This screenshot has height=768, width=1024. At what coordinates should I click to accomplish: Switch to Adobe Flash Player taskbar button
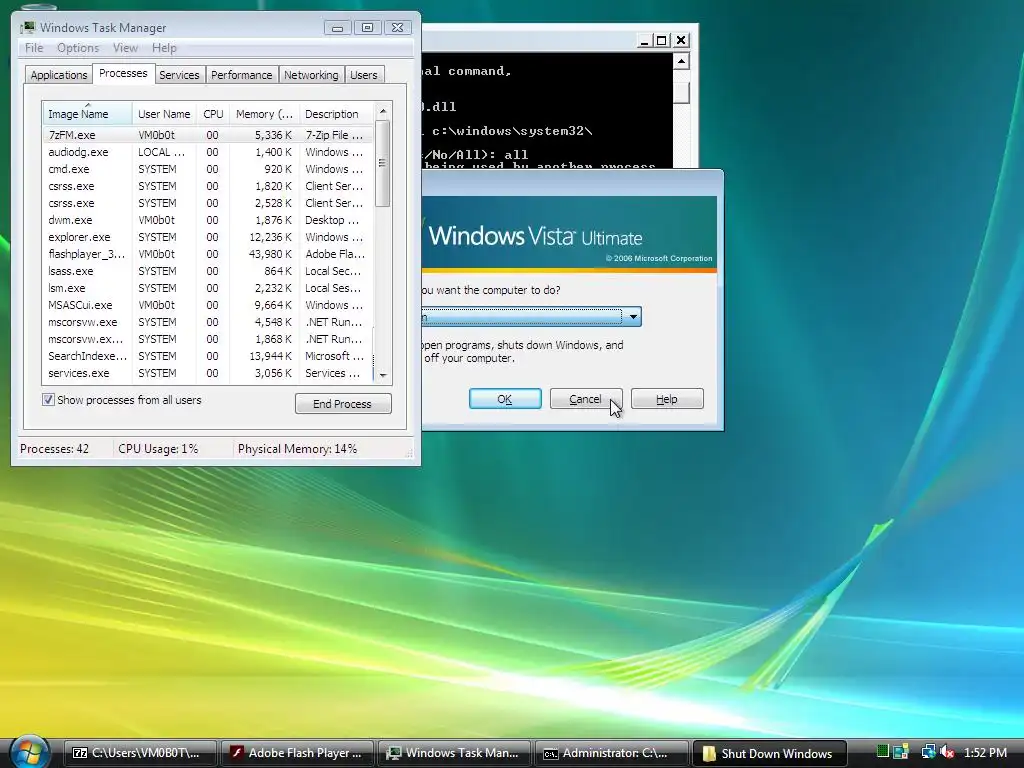click(298, 753)
